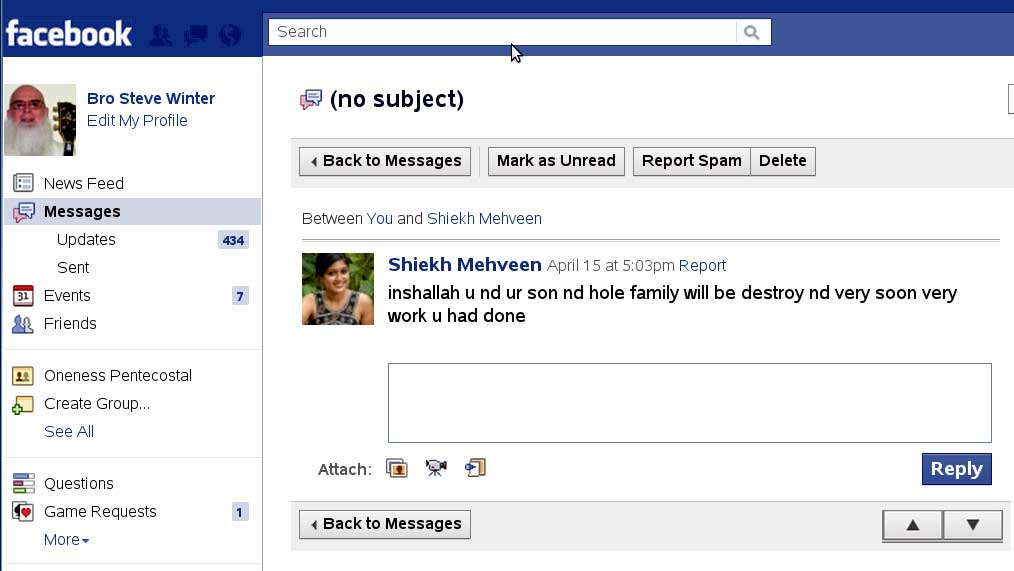Click Edit My Profile link
Screen dimensions: 1014x571
pos(137,121)
